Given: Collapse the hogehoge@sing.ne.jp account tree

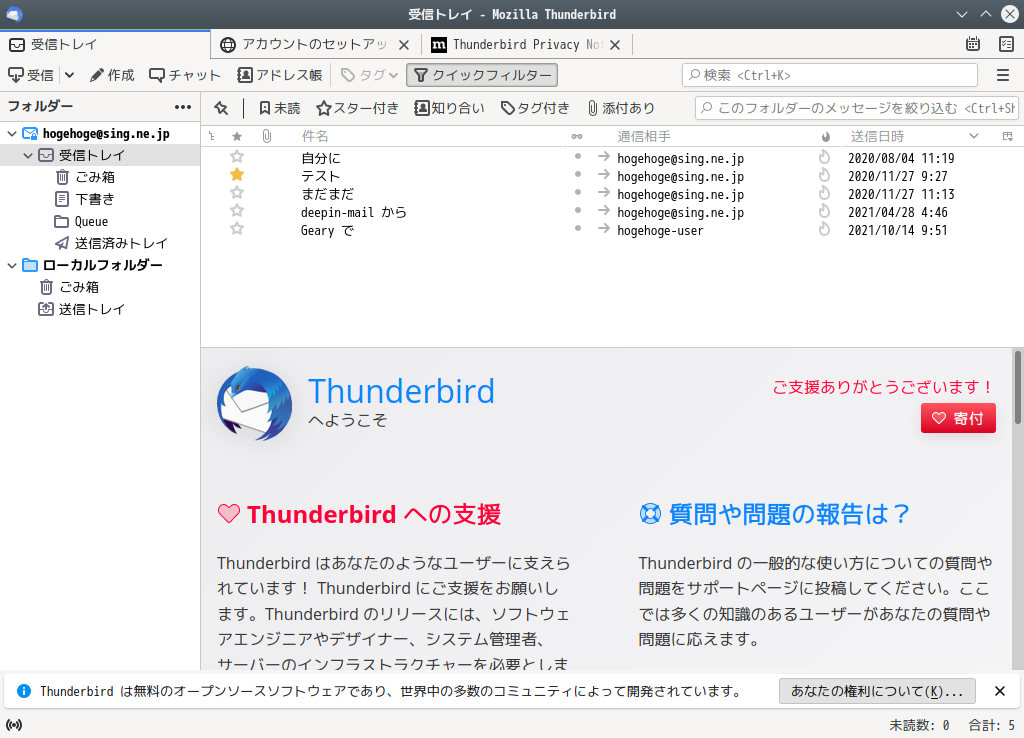Looking at the screenshot, I should pyautogui.click(x=12, y=134).
